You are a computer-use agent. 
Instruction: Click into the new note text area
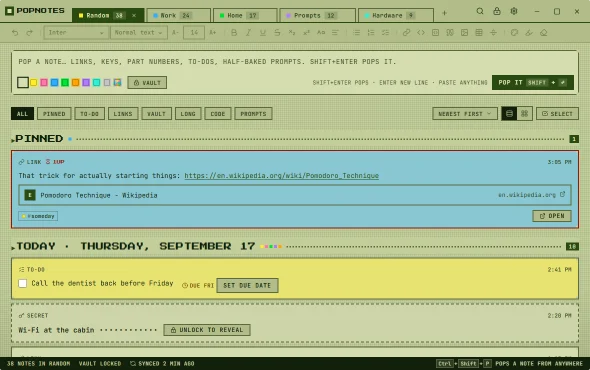(x=295, y=62)
